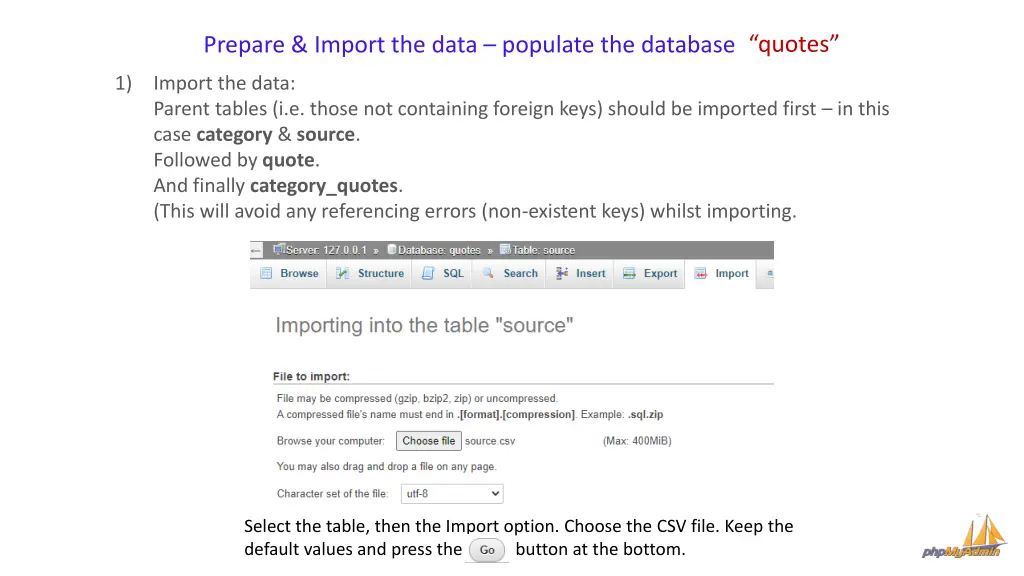Click the selected source.csv file name
The width and height of the screenshot is (1024, 576).
pyautogui.click(x=490, y=441)
